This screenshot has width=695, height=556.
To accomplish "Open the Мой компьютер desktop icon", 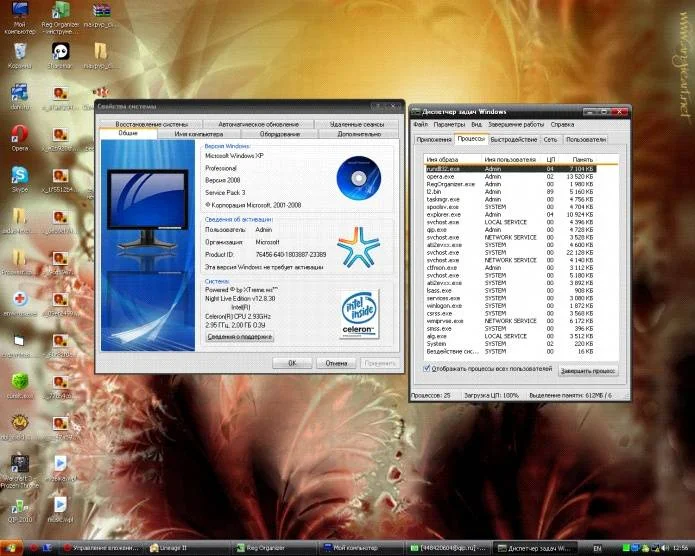I will (x=19, y=12).
